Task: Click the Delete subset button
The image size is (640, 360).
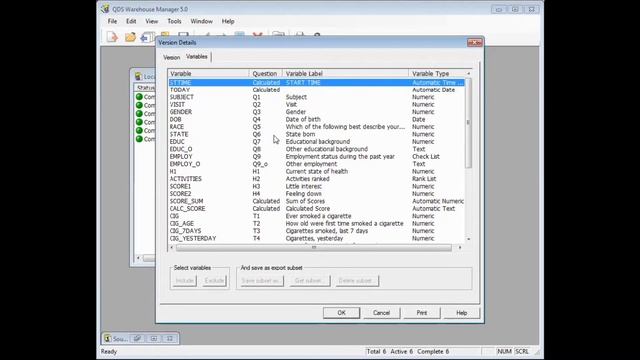Action: 357,281
